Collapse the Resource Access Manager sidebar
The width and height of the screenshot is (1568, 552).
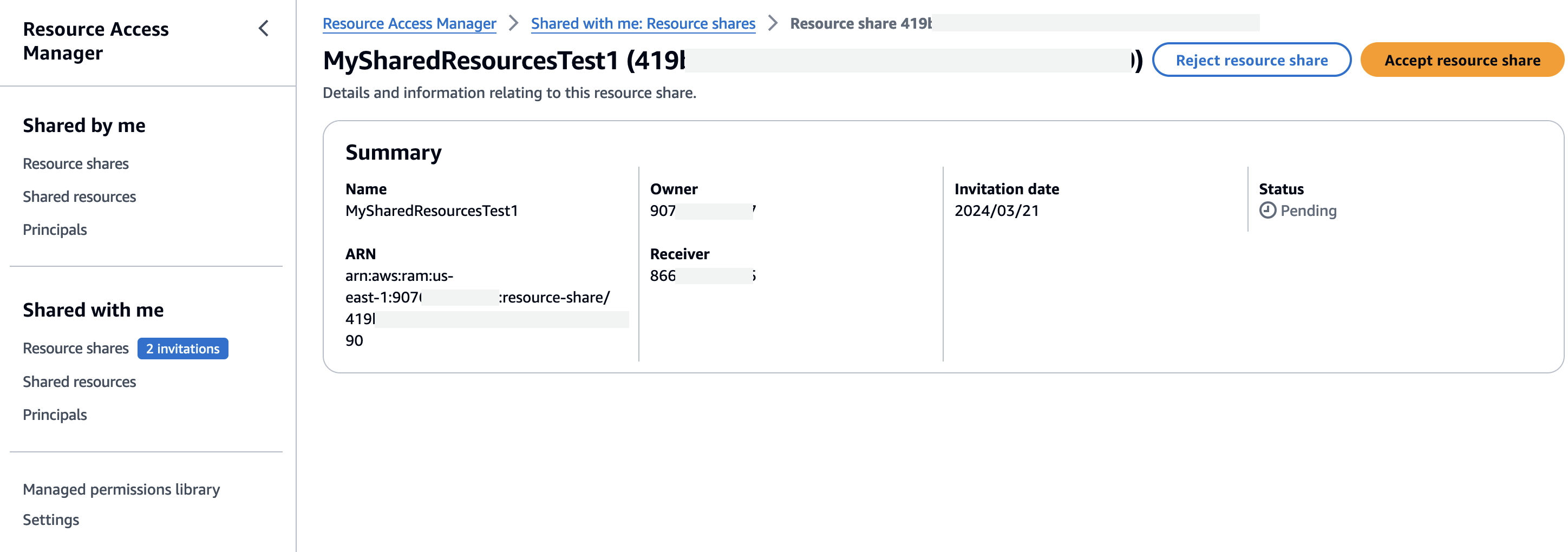coord(264,29)
